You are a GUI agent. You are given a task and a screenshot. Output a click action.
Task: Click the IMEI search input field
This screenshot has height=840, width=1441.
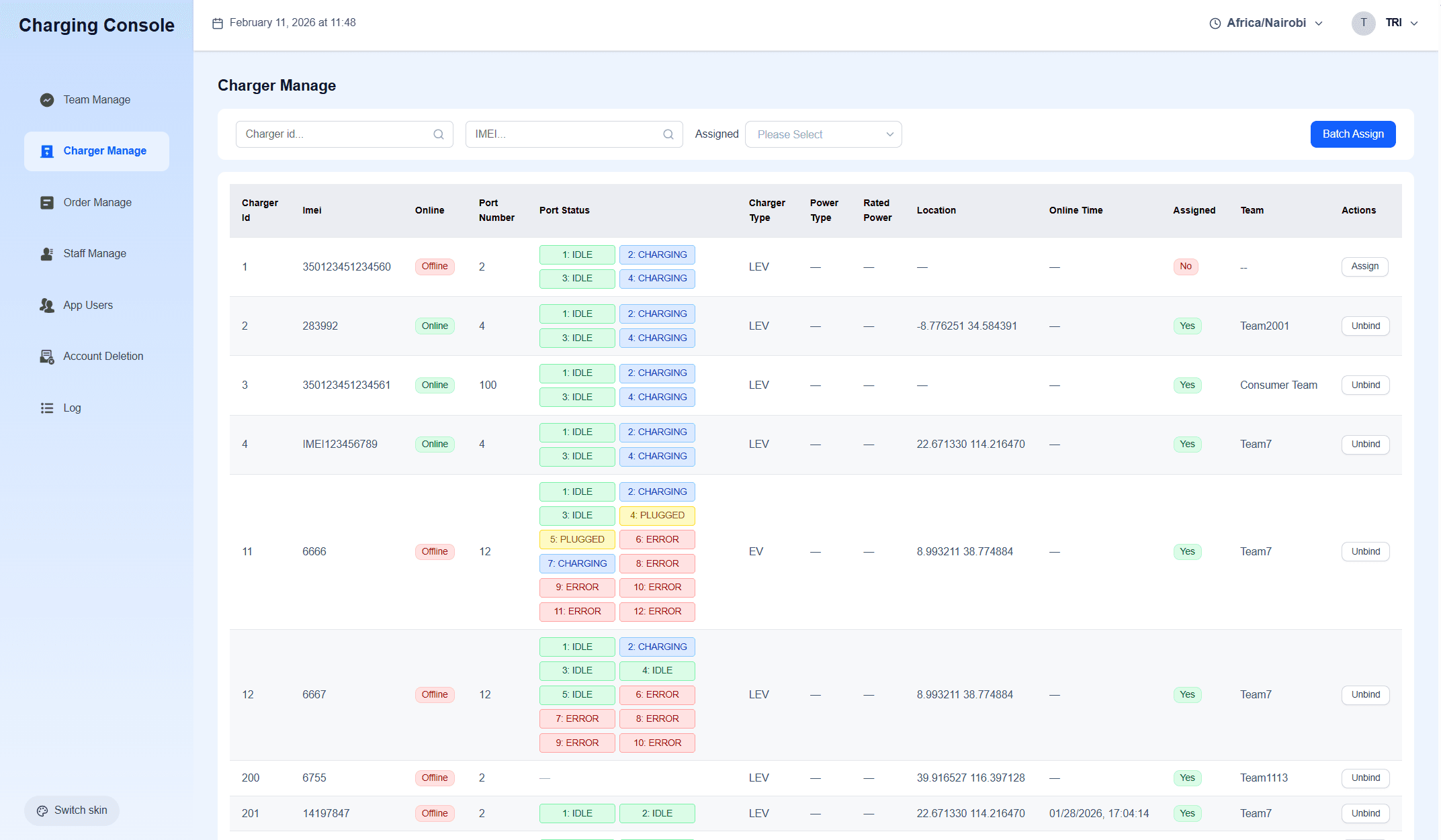[564, 134]
